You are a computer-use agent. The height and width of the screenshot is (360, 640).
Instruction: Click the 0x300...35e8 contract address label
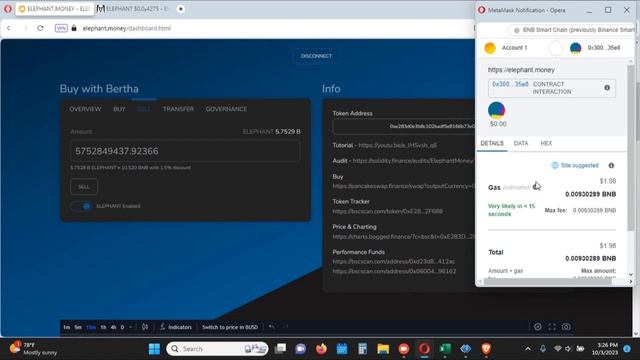pos(510,84)
